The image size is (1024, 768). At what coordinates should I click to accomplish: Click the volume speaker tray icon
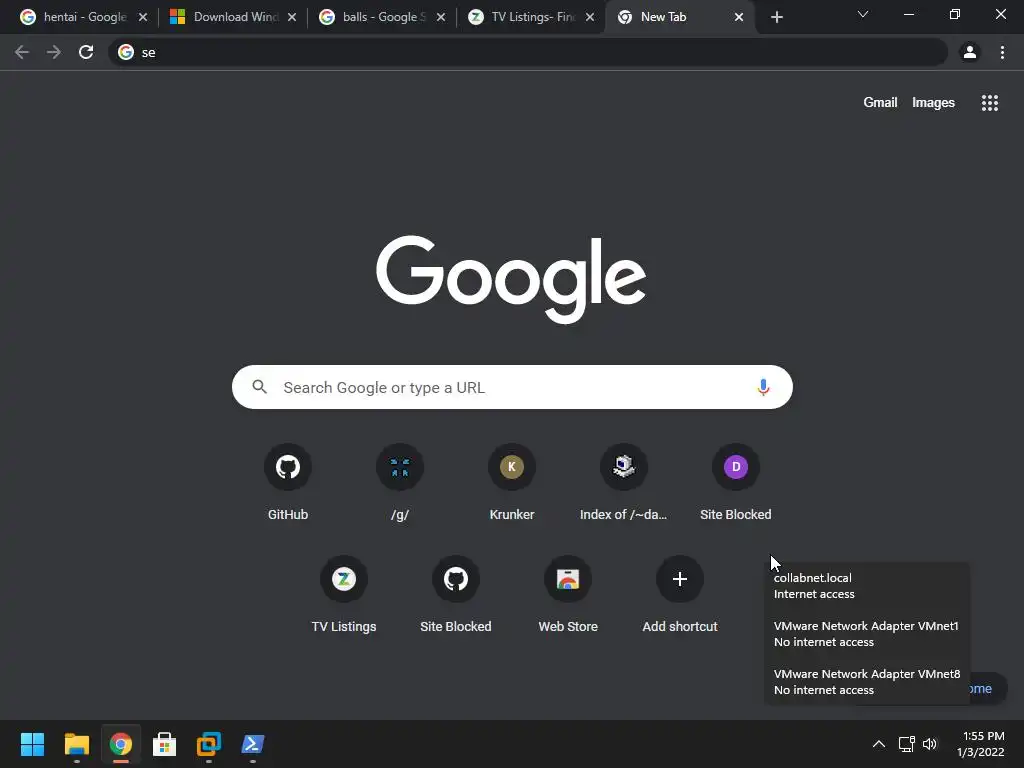(x=930, y=744)
